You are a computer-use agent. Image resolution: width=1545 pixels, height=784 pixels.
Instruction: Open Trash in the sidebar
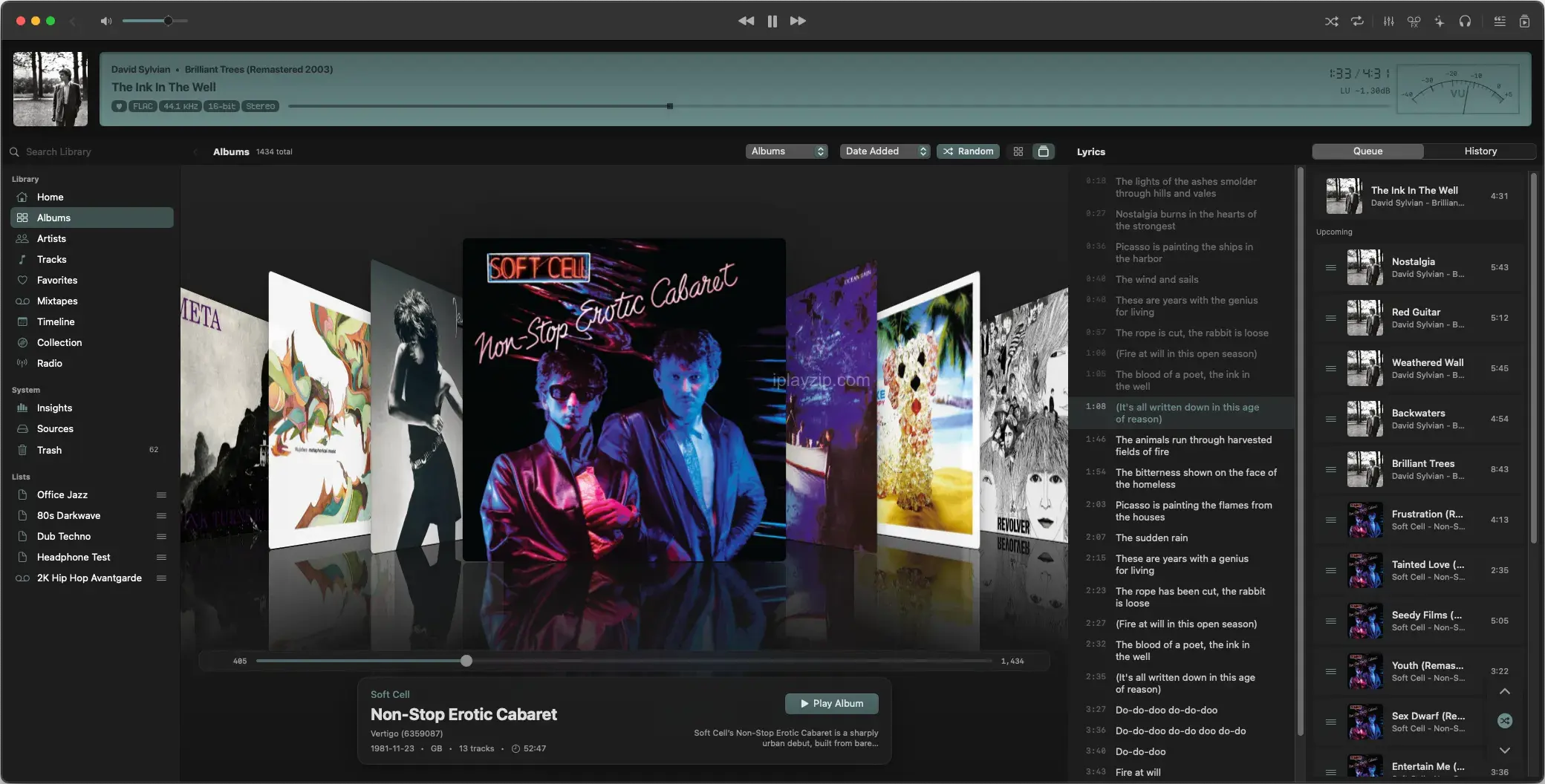pos(92,450)
